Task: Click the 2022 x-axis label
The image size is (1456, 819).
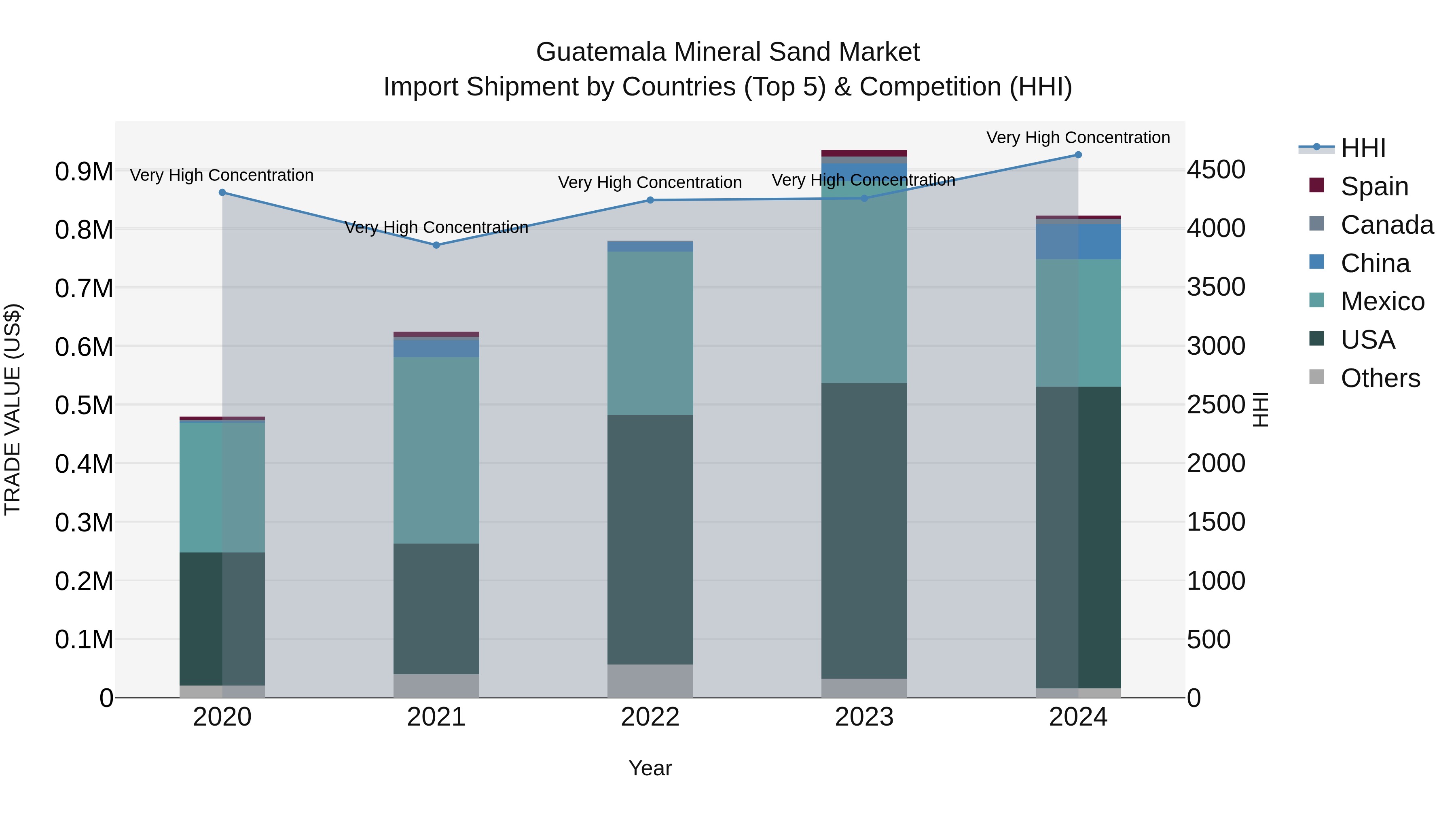Action: click(x=650, y=717)
